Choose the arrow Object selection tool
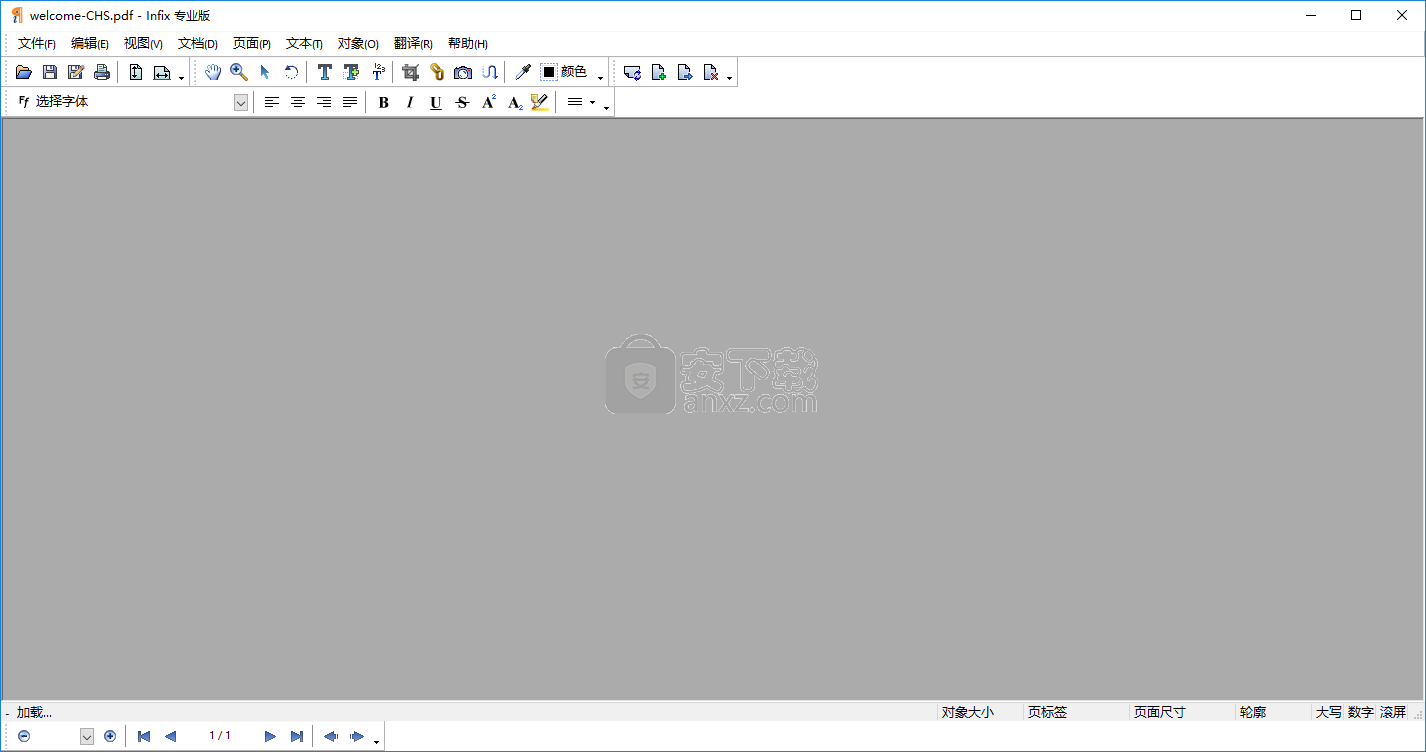1426x752 pixels. [265, 72]
